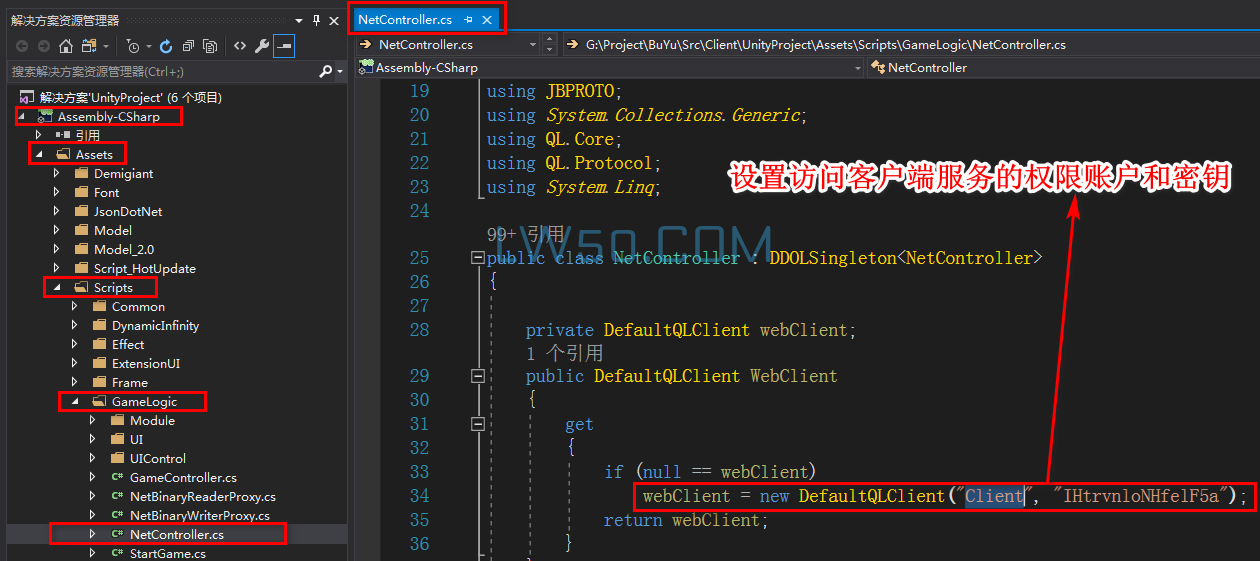The width and height of the screenshot is (1260, 561).
Task: Open Properties with the wrench icon
Action: 262,46
